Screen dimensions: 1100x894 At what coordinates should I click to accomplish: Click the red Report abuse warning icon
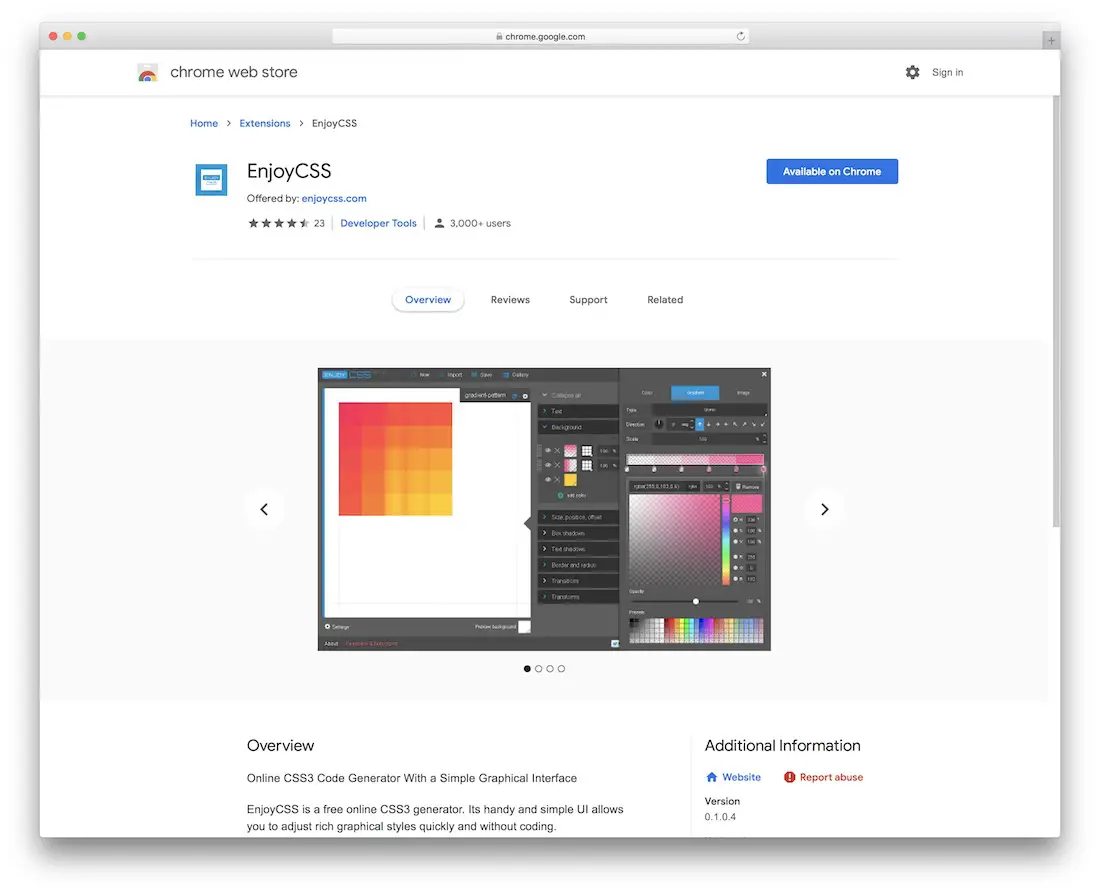790,777
